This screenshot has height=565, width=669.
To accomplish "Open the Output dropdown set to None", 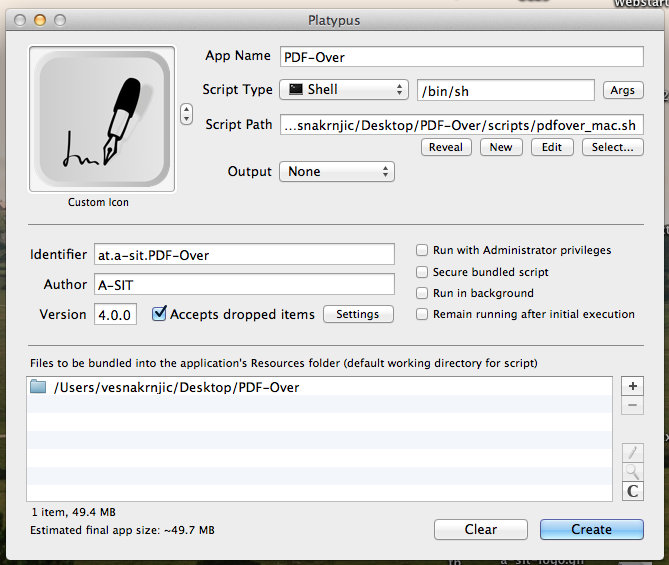I will [x=337, y=172].
